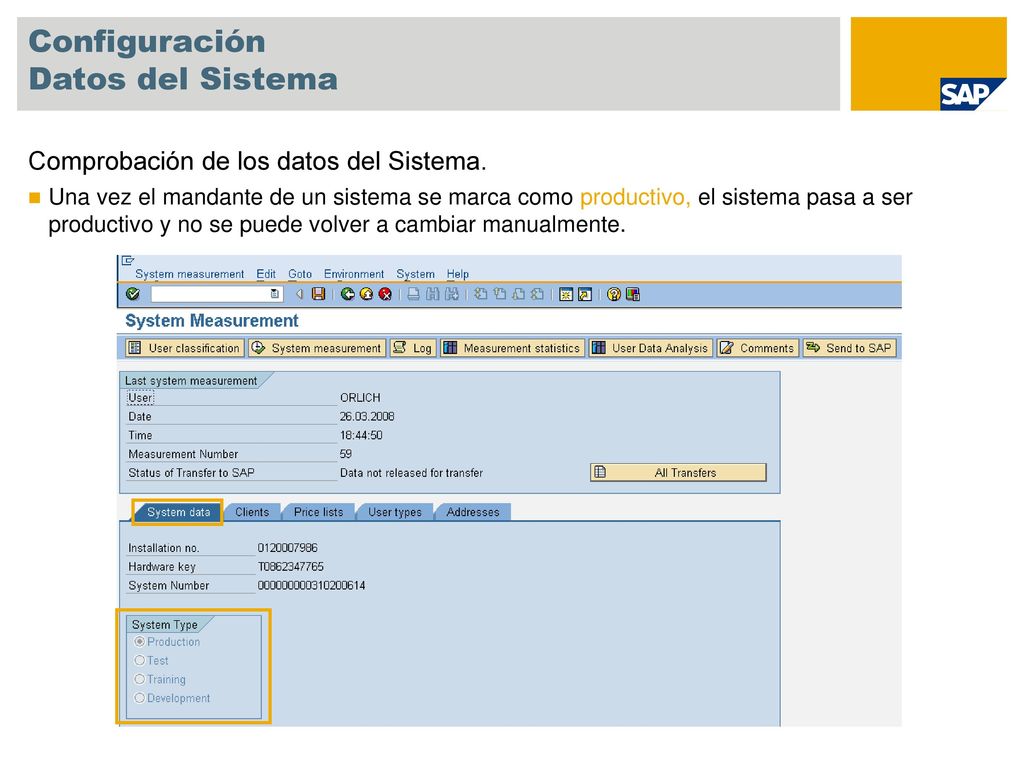Screen dimensions: 1024x768
Task: Click the date value 26.03.2008
Action: tap(367, 417)
